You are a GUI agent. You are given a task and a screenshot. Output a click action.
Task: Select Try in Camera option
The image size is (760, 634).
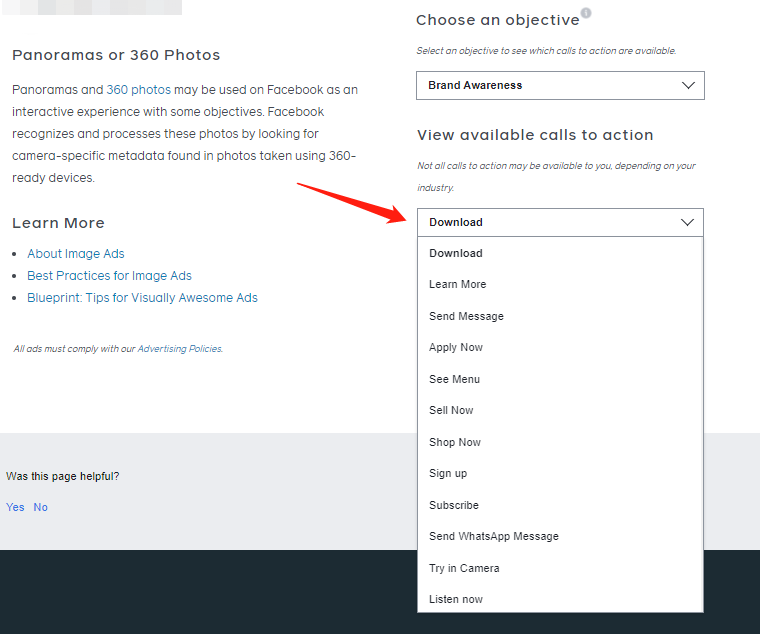point(464,568)
